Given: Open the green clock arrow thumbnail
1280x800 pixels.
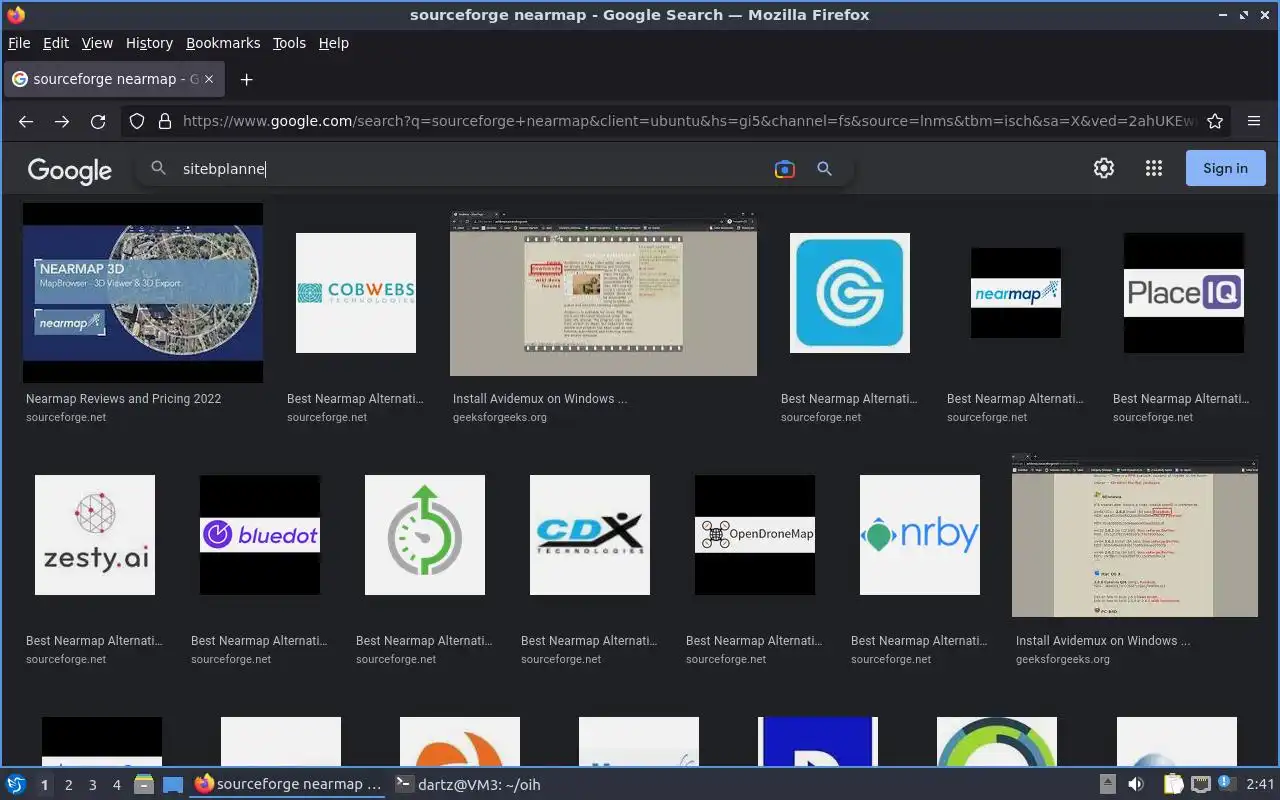Looking at the screenshot, I should coord(425,535).
